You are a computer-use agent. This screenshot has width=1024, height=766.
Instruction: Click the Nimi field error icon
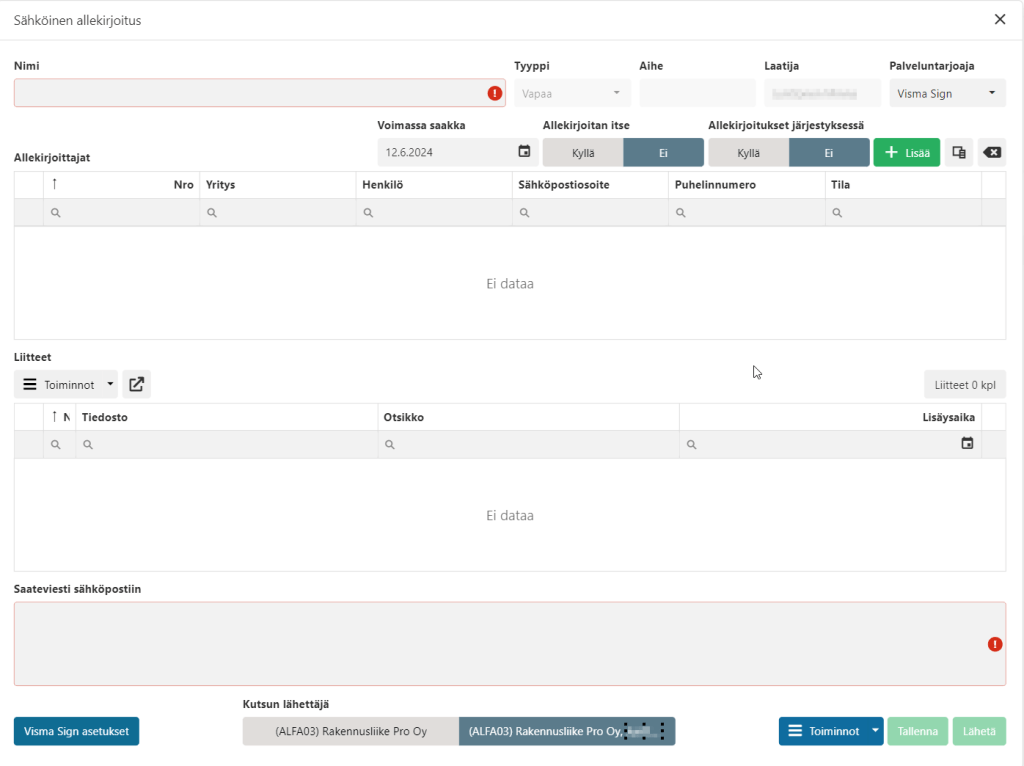[x=494, y=93]
